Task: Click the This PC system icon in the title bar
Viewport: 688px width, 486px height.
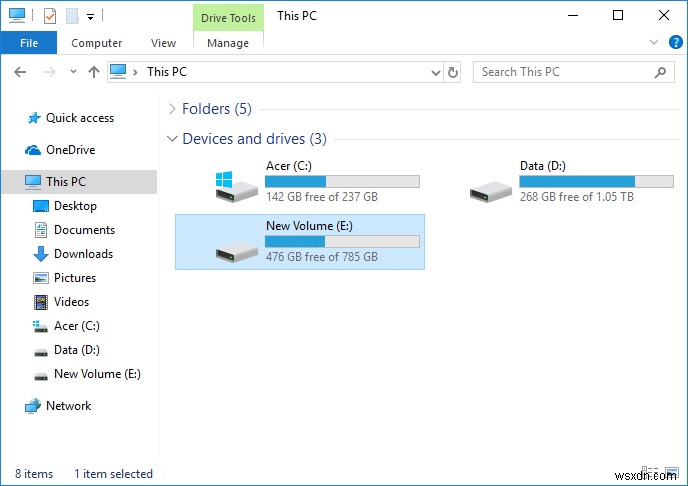Action: 17,15
